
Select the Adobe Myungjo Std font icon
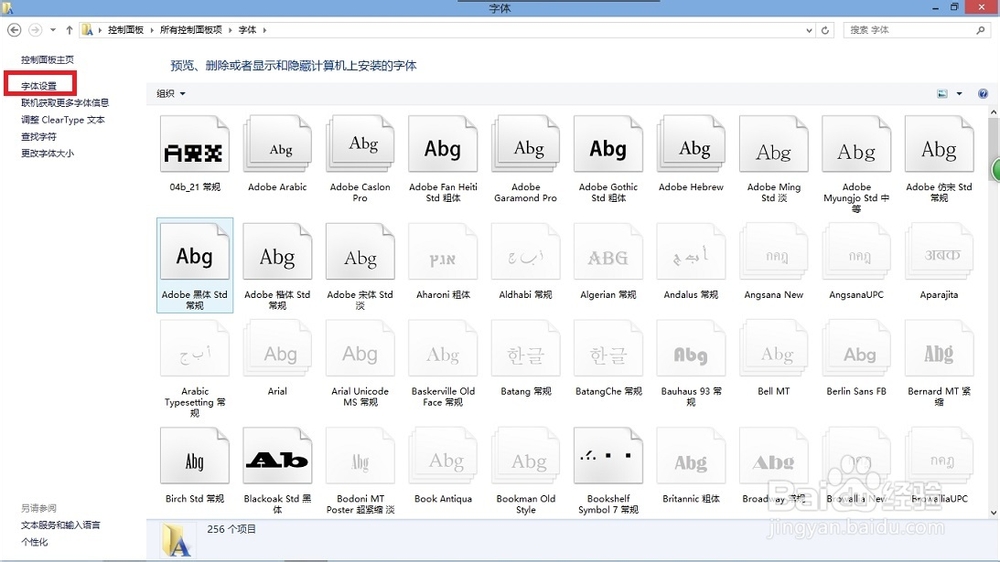pos(857,144)
